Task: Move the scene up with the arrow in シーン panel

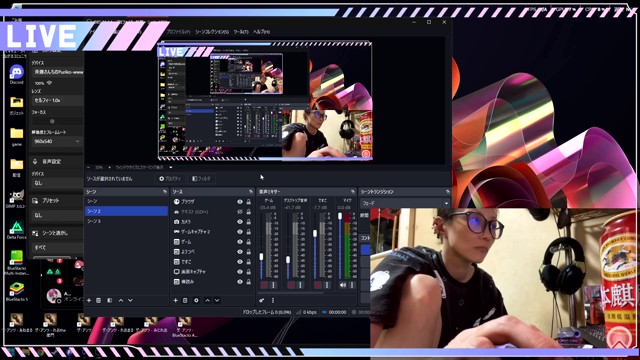Action: tap(121, 300)
